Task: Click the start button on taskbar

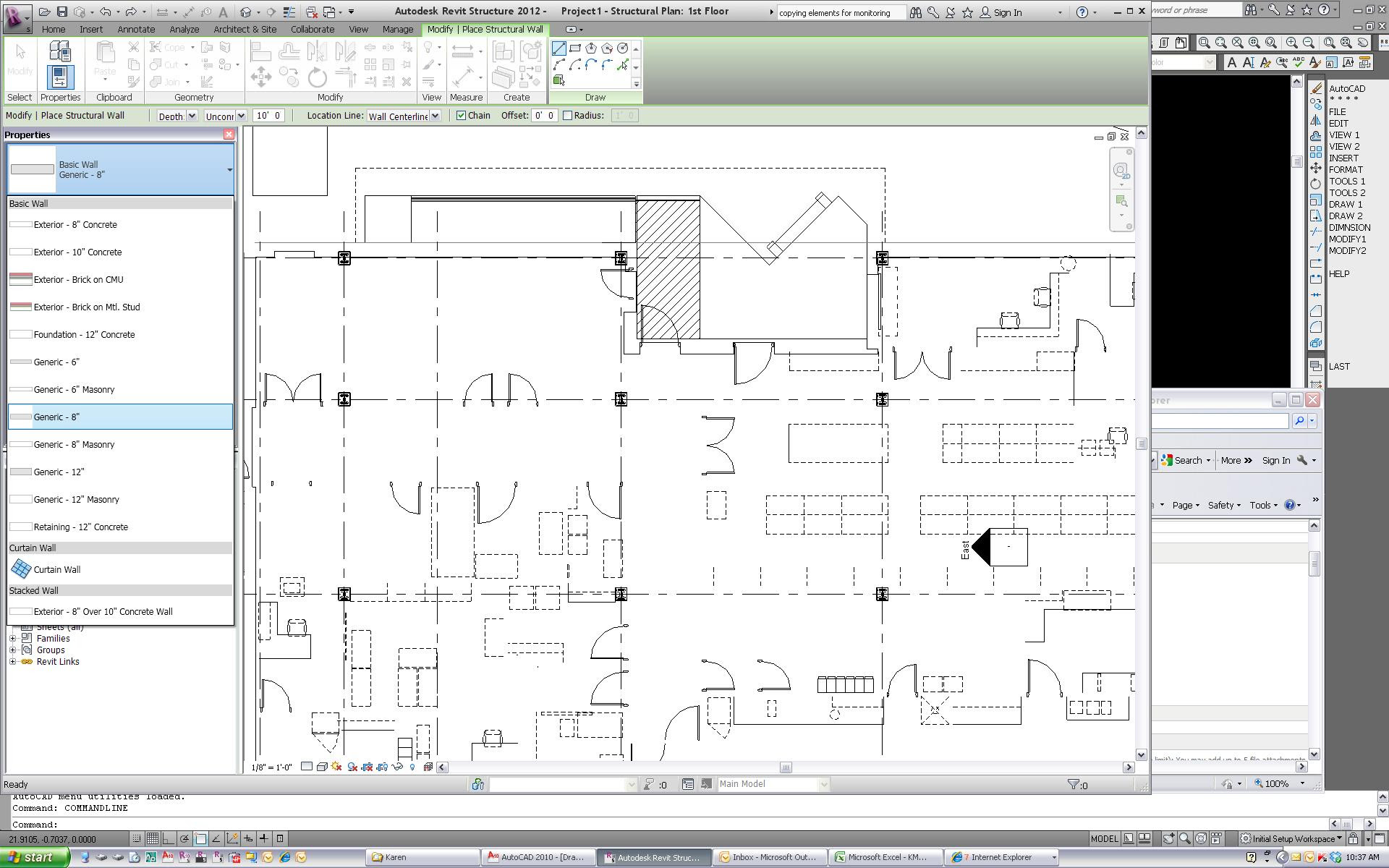Action: [35, 858]
